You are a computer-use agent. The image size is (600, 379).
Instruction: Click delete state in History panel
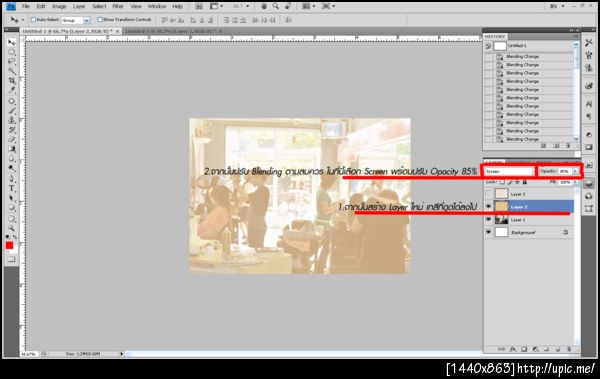coord(568,146)
